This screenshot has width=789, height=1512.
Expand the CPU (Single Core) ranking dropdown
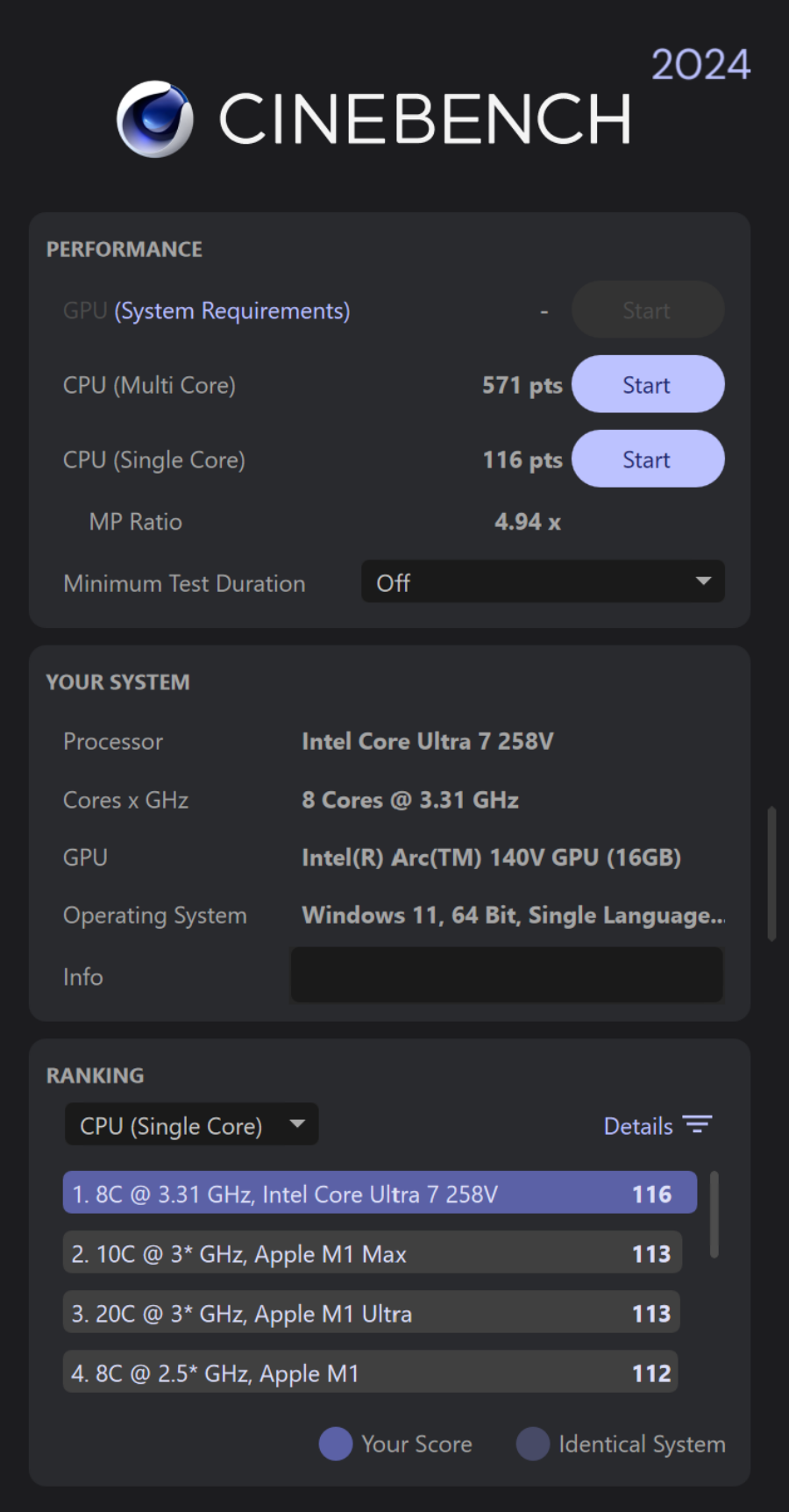pos(191,1125)
